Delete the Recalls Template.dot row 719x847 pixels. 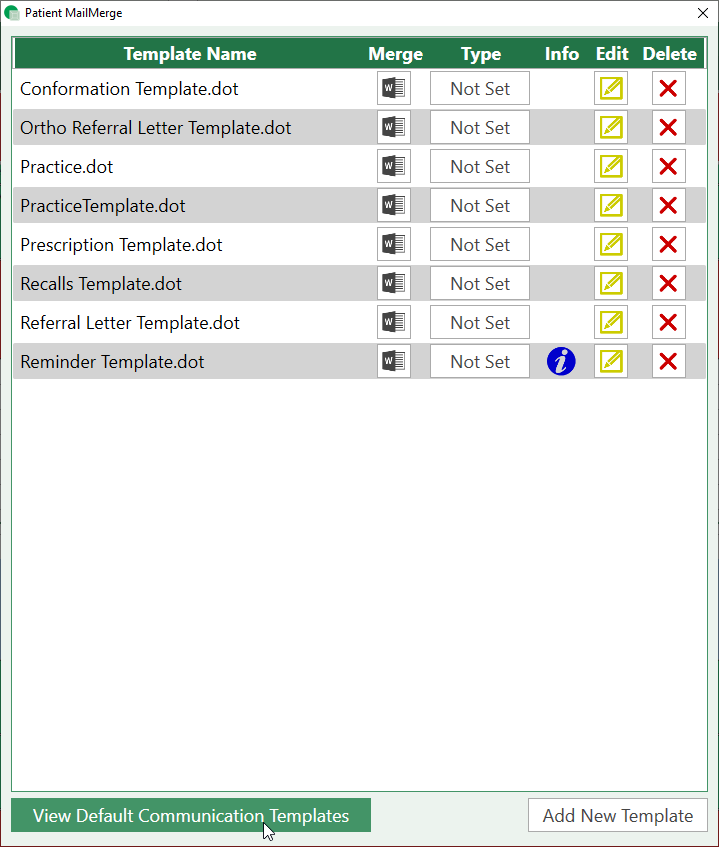pyautogui.click(x=668, y=283)
